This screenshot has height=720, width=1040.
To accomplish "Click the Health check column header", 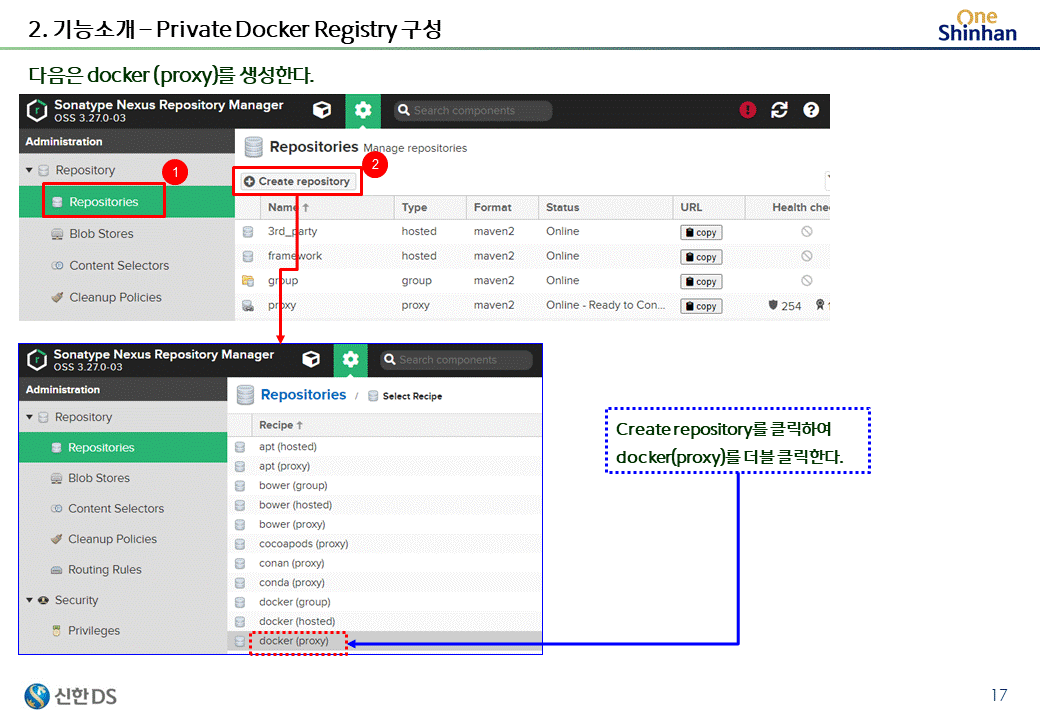I will pos(787,208).
